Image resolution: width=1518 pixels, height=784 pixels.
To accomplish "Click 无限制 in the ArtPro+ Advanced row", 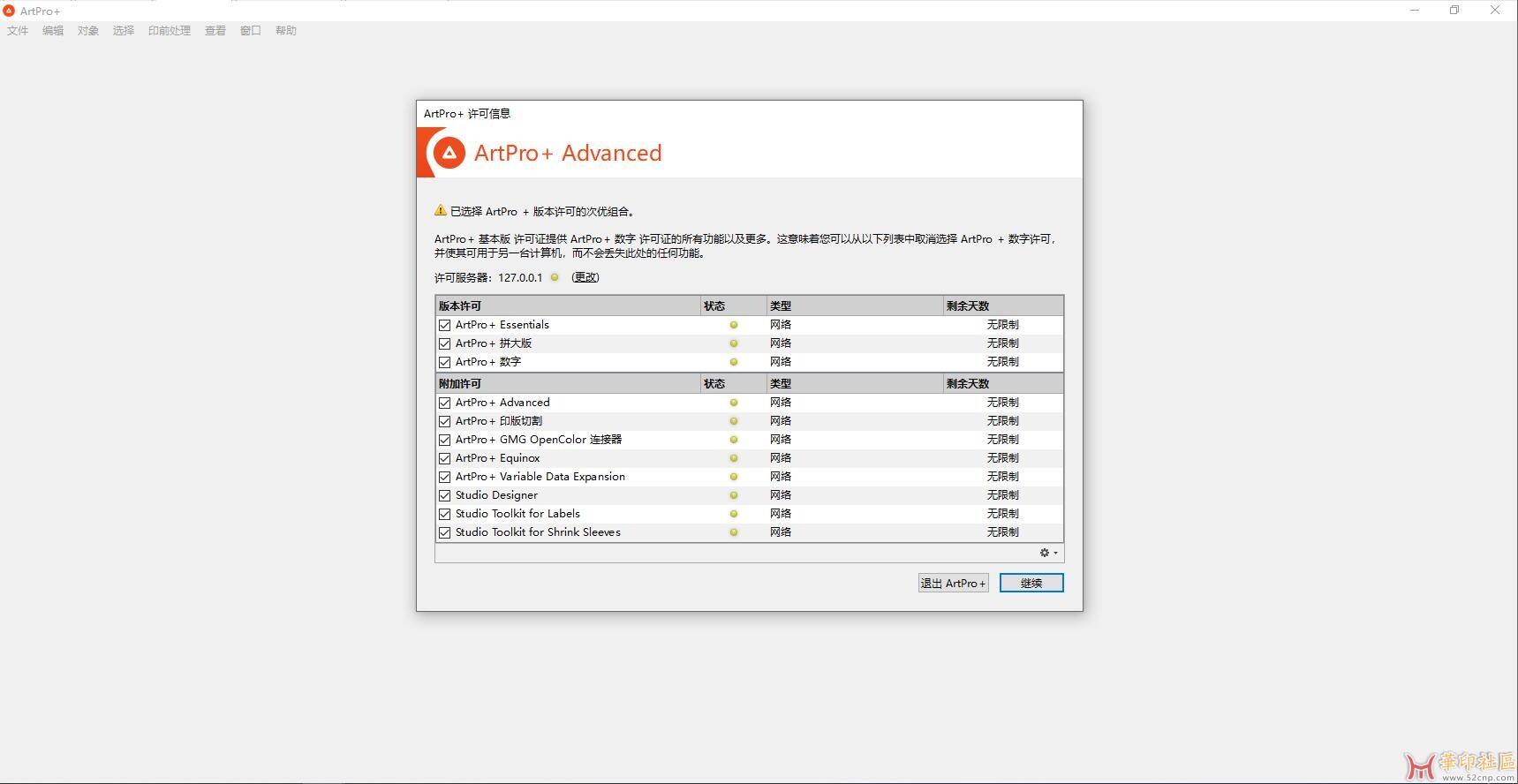I will click(x=1003, y=403).
